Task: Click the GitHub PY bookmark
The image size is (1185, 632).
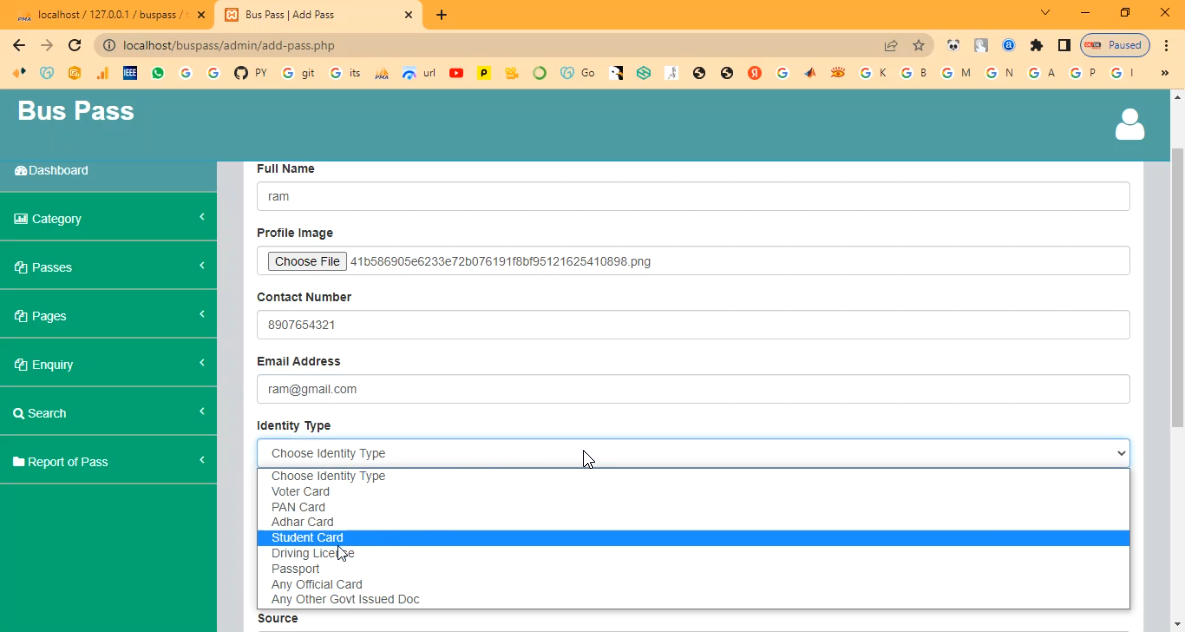Action: pyautogui.click(x=250, y=73)
